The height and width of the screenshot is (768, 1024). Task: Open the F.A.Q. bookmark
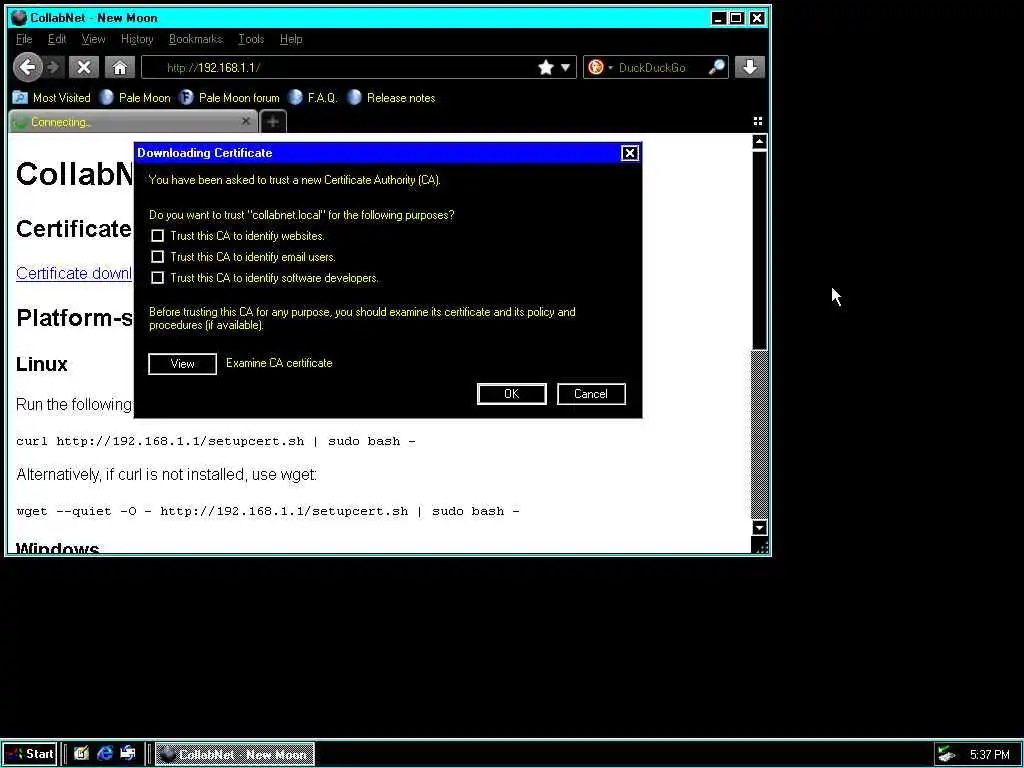click(313, 98)
